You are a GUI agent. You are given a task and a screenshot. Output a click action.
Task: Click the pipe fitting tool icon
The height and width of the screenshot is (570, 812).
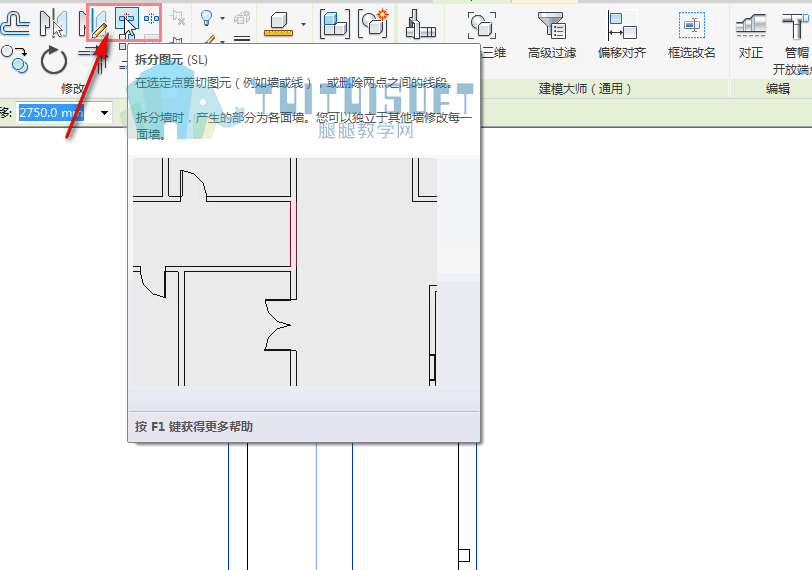pos(420,24)
